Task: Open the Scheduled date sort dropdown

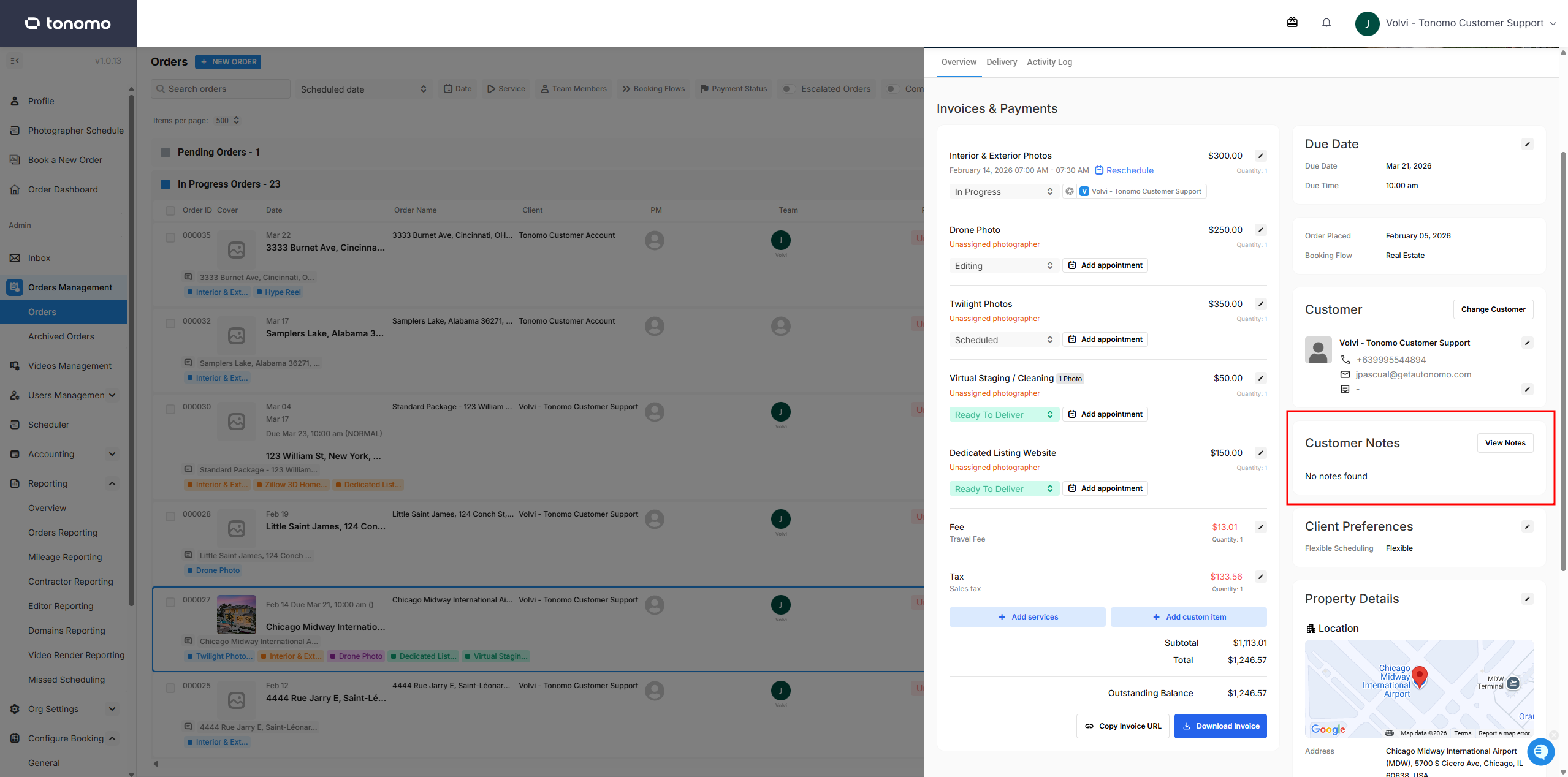Action: [x=364, y=89]
